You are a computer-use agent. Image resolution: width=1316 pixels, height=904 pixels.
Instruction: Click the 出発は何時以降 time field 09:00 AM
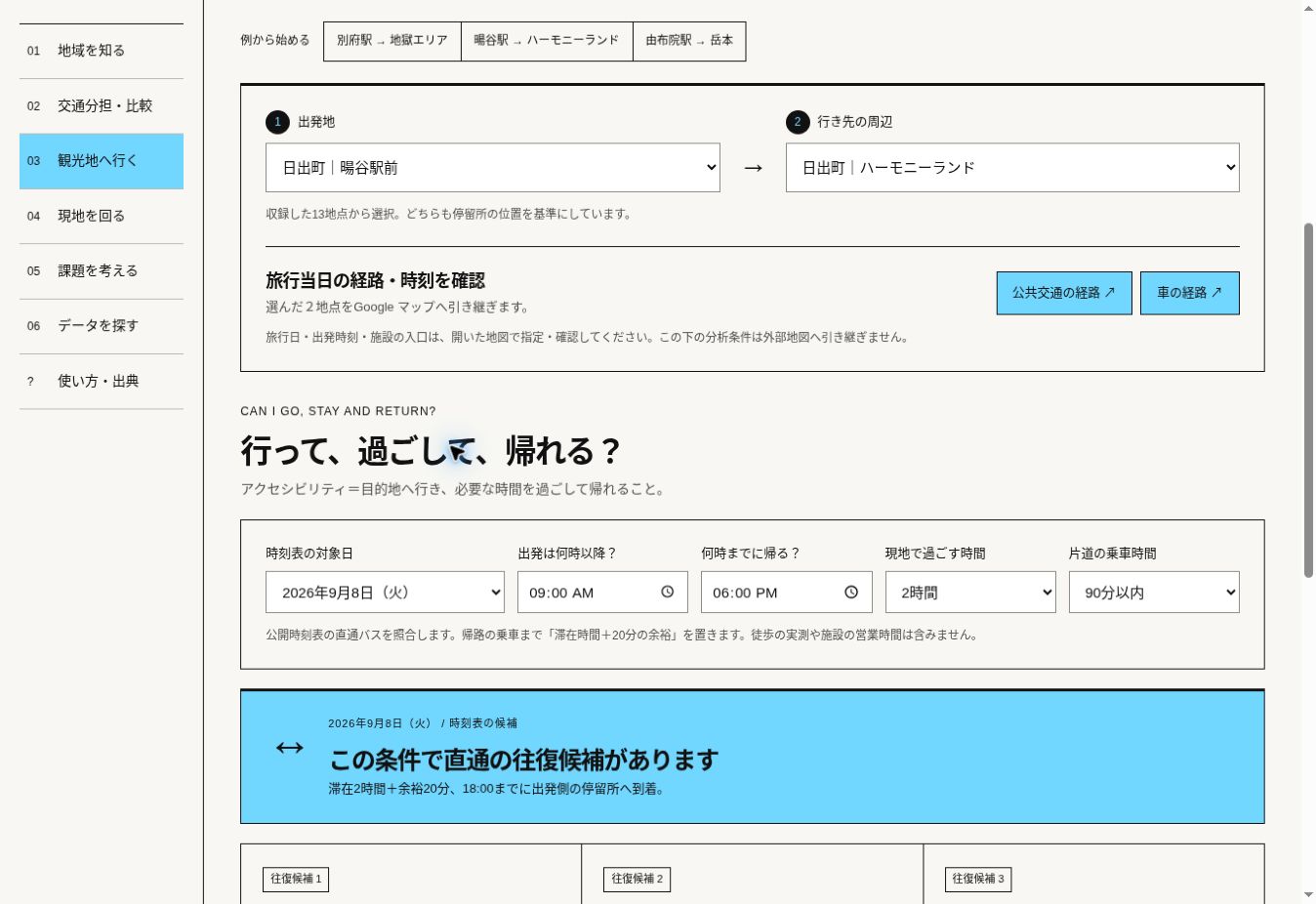point(602,593)
